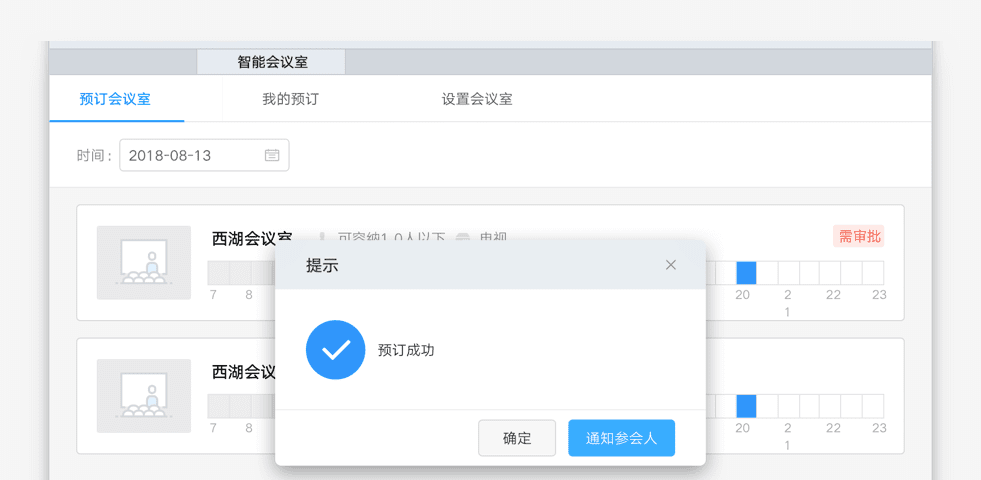Viewport: 981px width, 480px height.
Task: Choose the 7 o'clock slot in the second room
Action: (x=218, y=406)
